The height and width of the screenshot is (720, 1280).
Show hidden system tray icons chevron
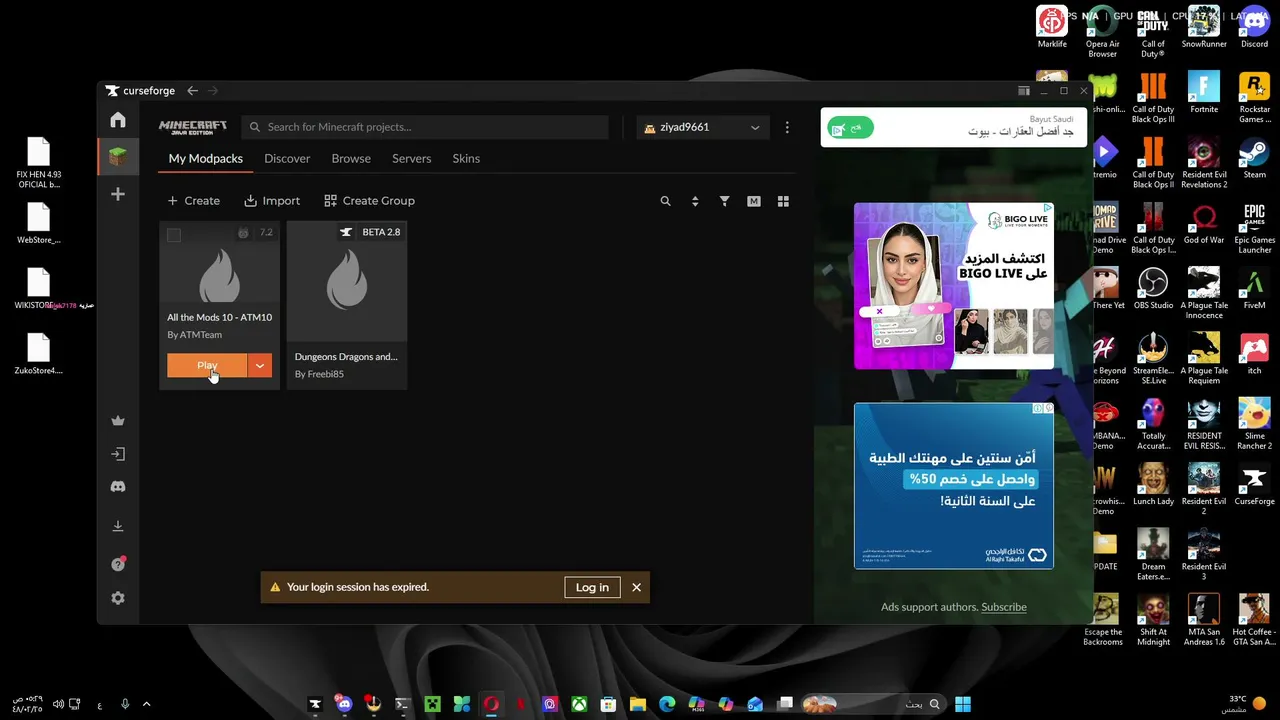tap(146, 704)
